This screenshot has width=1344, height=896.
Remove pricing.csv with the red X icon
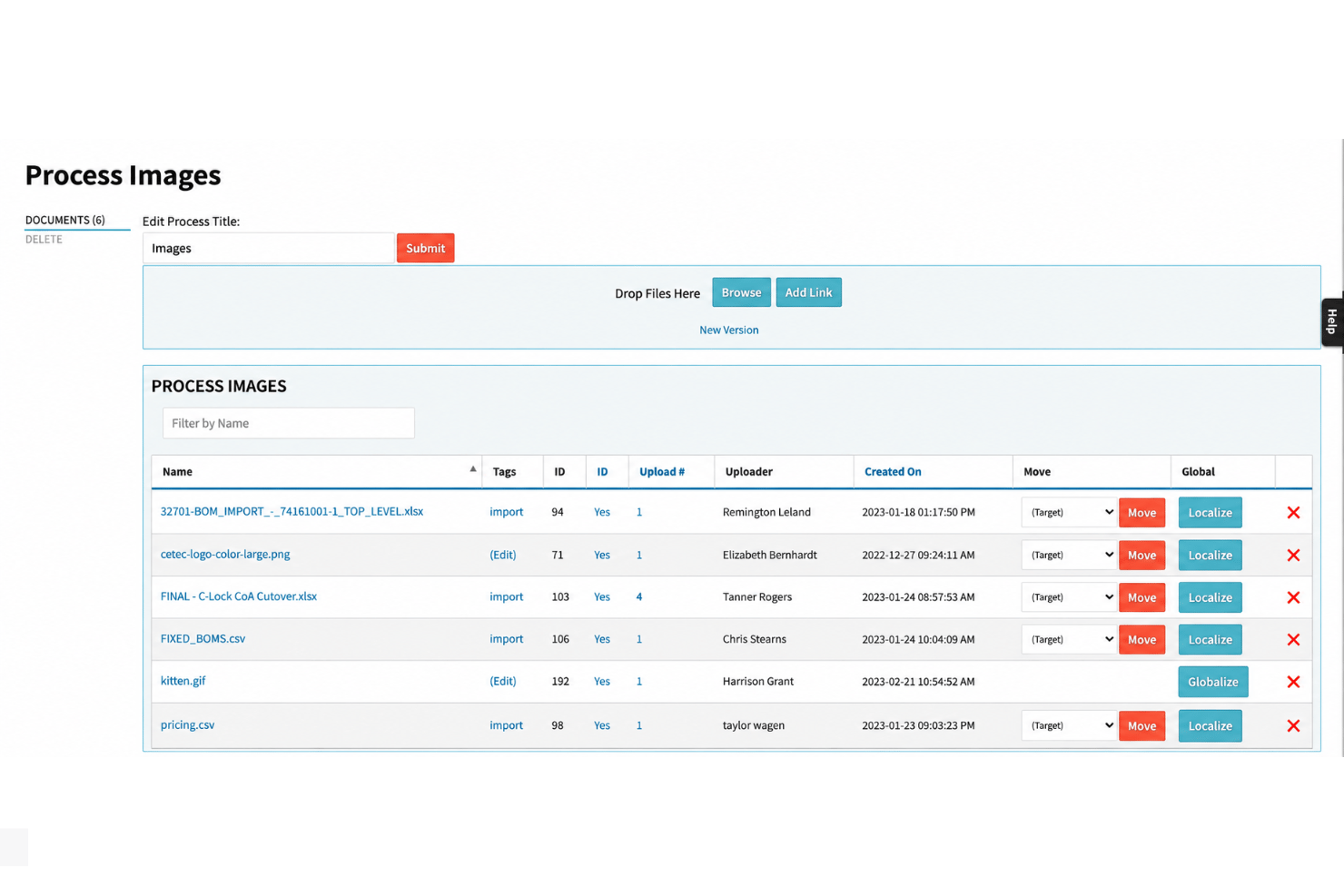coord(1293,726)
